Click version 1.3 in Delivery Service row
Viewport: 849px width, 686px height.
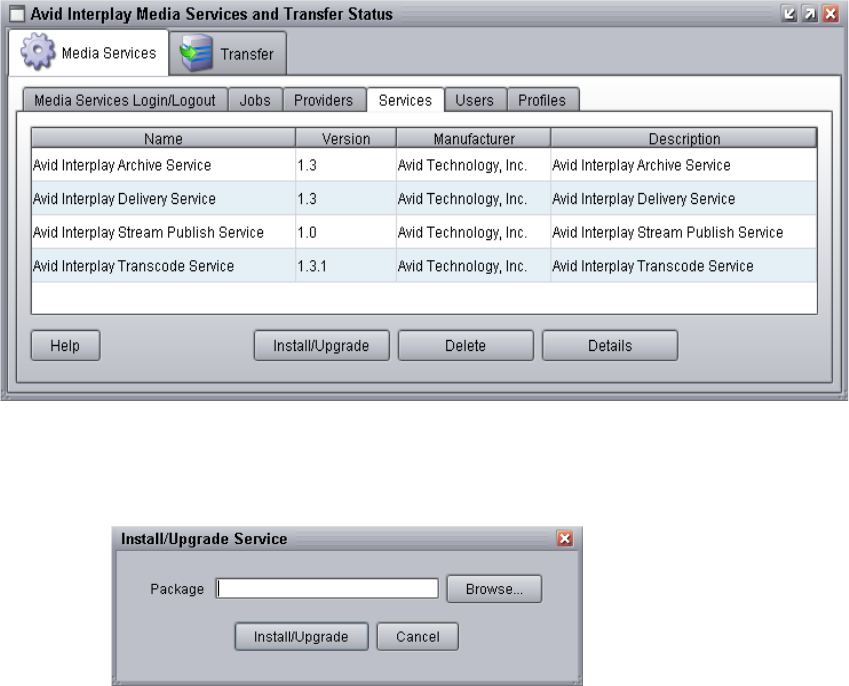346,199
